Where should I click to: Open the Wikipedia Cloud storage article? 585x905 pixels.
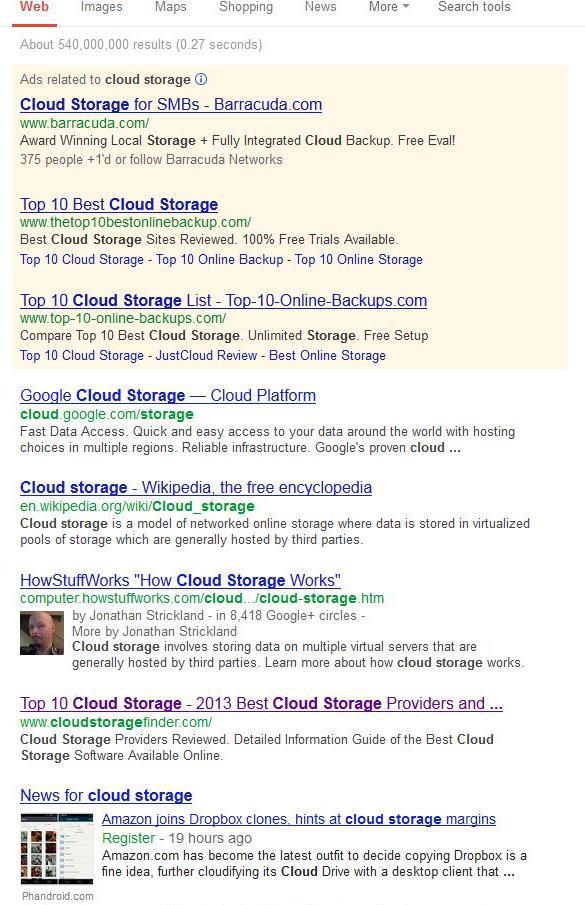(x=196, y=488)
